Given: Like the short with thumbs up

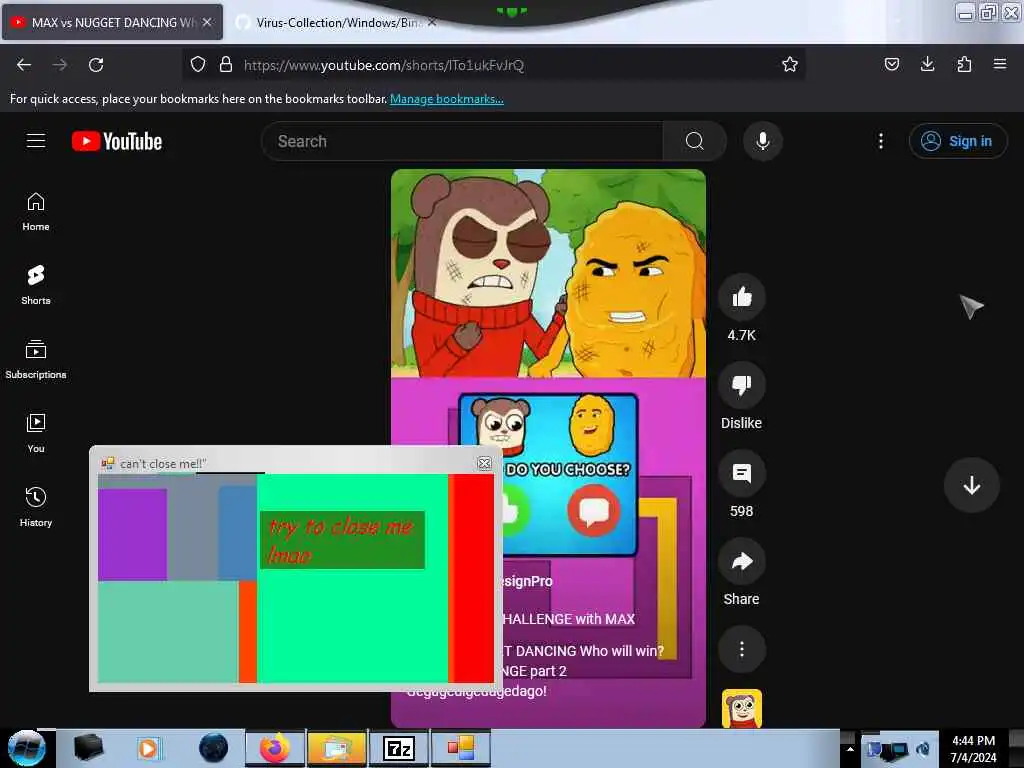Looking at the screenshot, I should (x=741, y=298).
